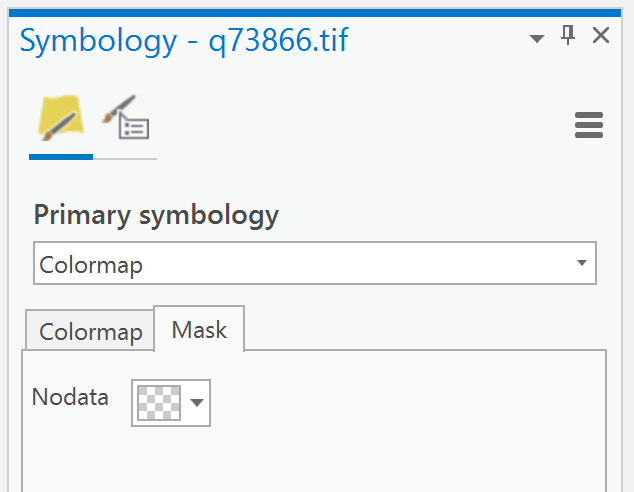This screenshot has height=492, width=634.
Task: Click the Nodata label text
Action: pos(70,397)
